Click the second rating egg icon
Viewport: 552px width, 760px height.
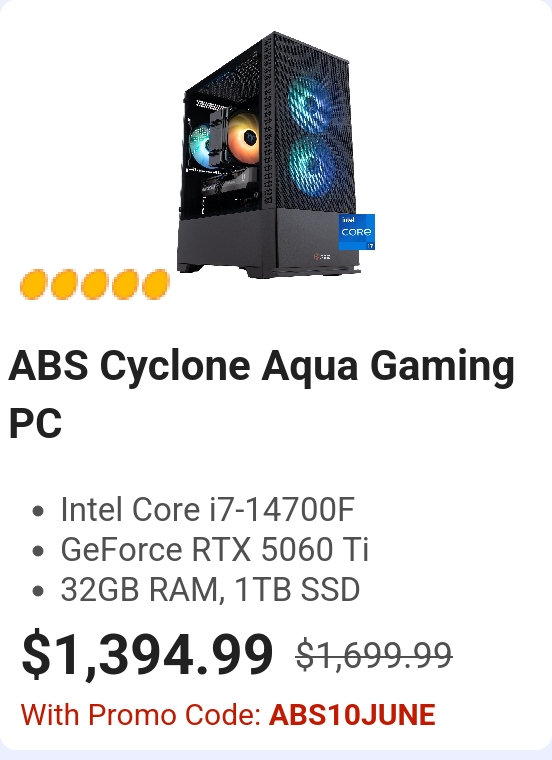[x=64, y=285]
